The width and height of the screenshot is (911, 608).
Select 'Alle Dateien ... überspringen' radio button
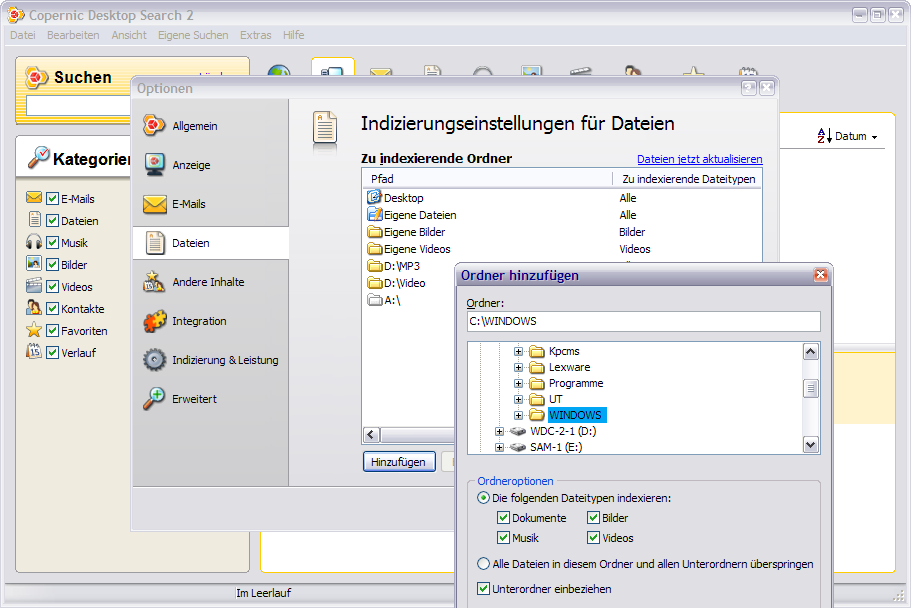[483, 563]
